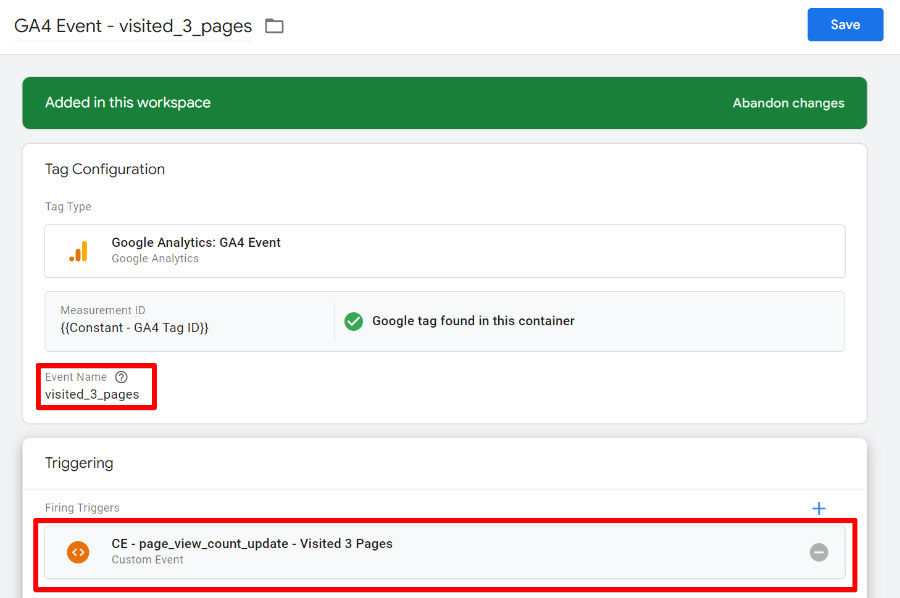Click the Event Name value visited_3_pages
The height and width of the screenshot is (598, 900).
[x=92, y=395]
